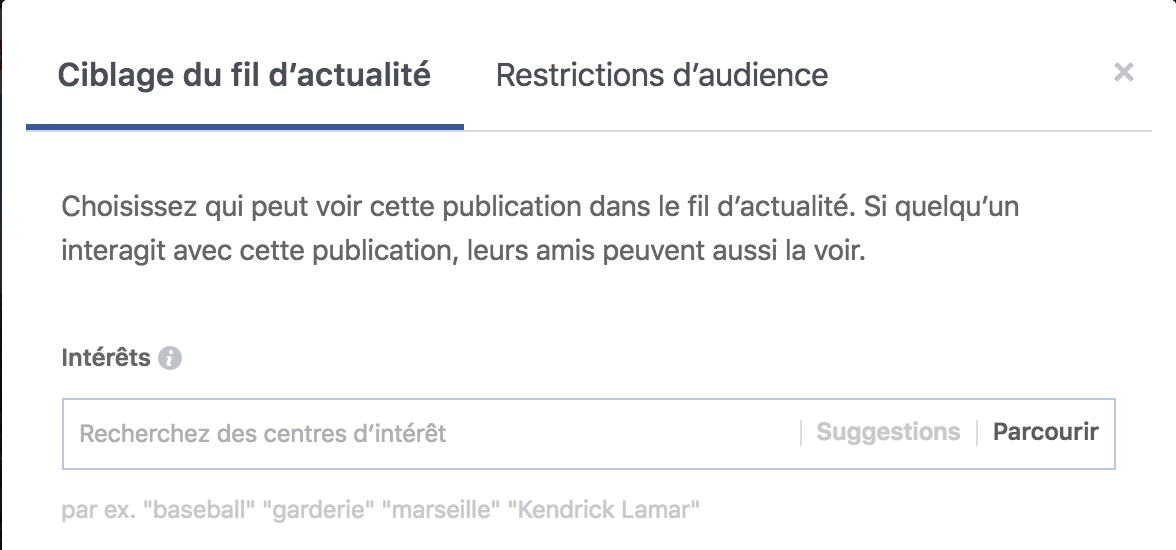Switch to the Restrictions d'audience tab
The width and height of the screenshot is (1176, 550).
(661, 75)
